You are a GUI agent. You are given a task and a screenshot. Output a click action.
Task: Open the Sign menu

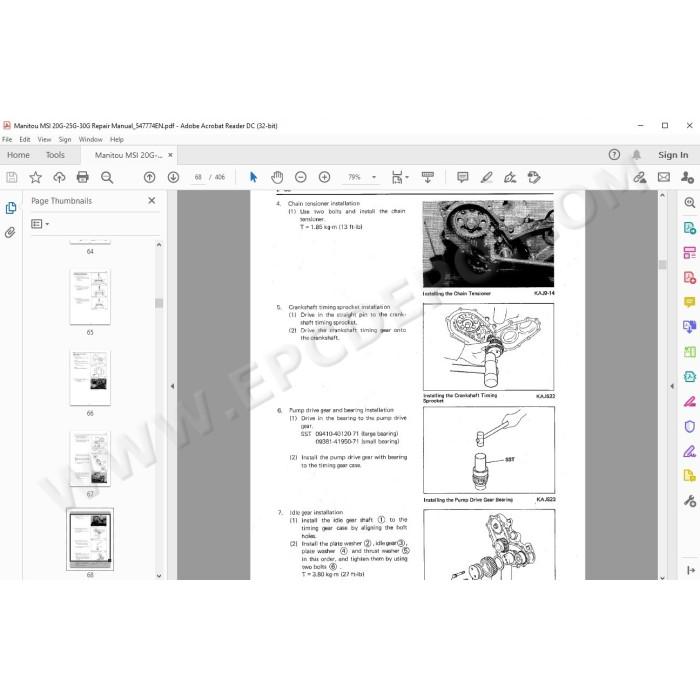(65, 139)
